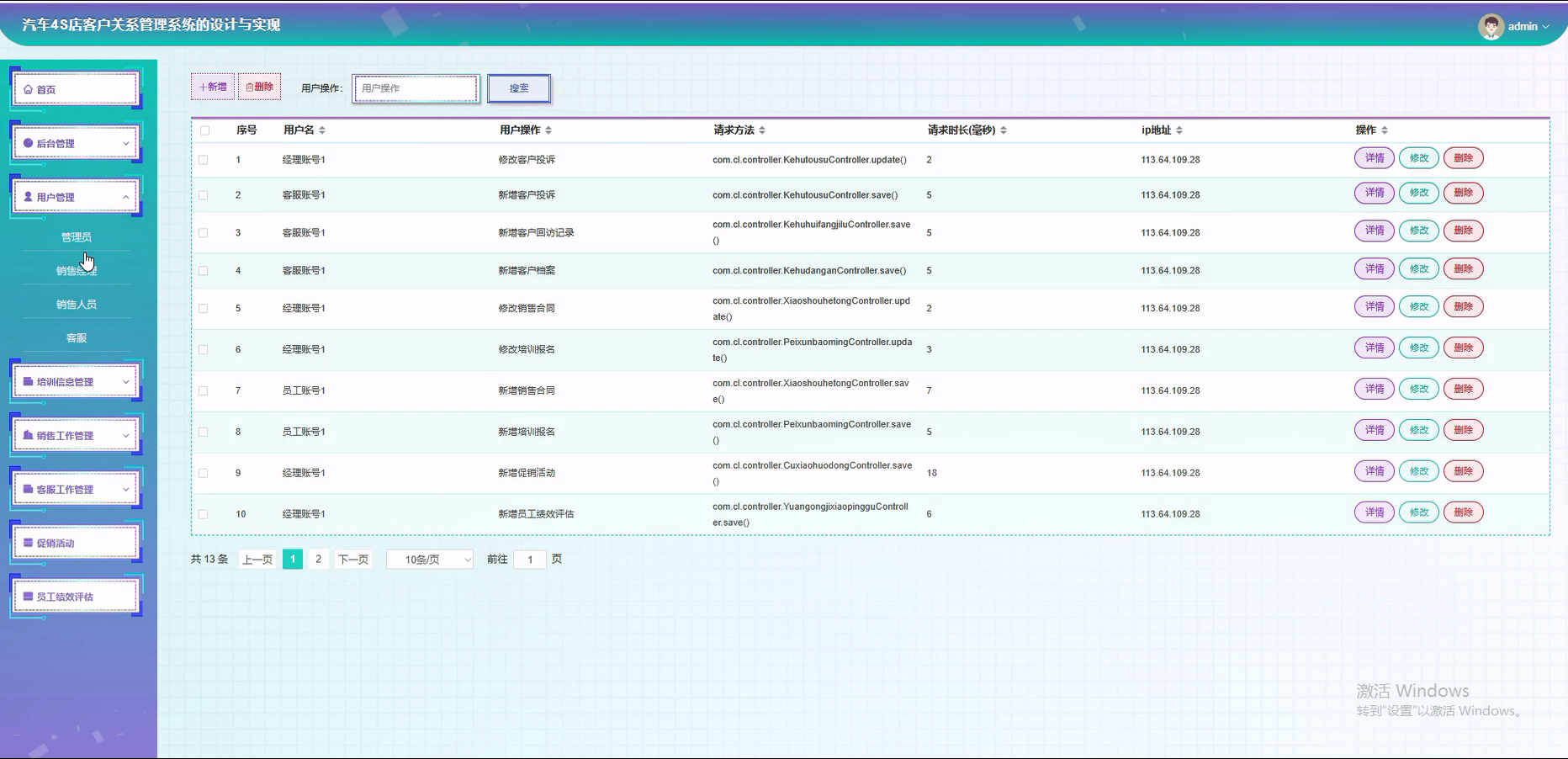Viewport: 1568px width, 759px height.
Task: Click 修改 for row 2 新增客户投诉
Action: 1419,193
